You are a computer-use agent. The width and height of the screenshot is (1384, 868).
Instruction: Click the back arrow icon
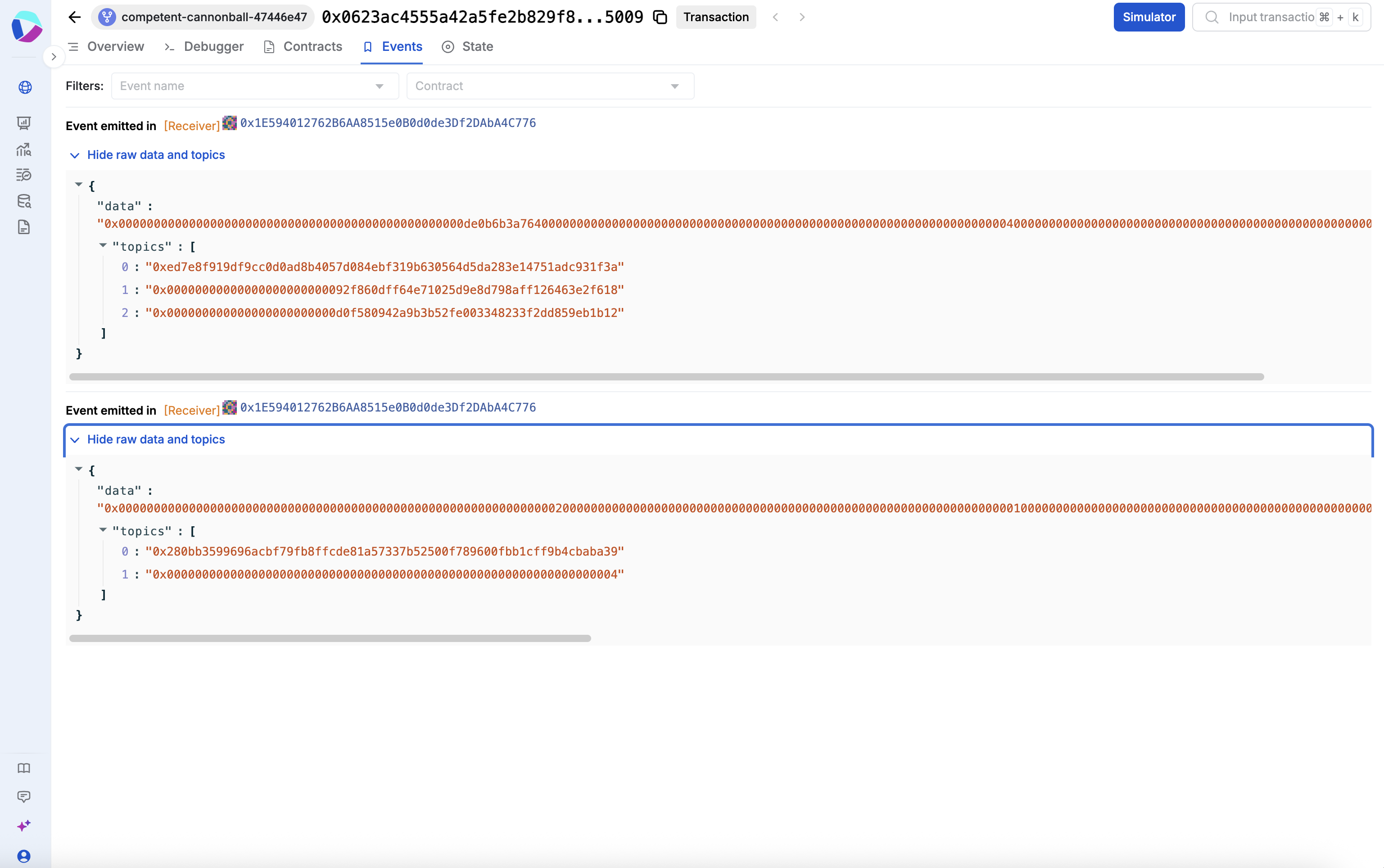click(x=75, y=17)
